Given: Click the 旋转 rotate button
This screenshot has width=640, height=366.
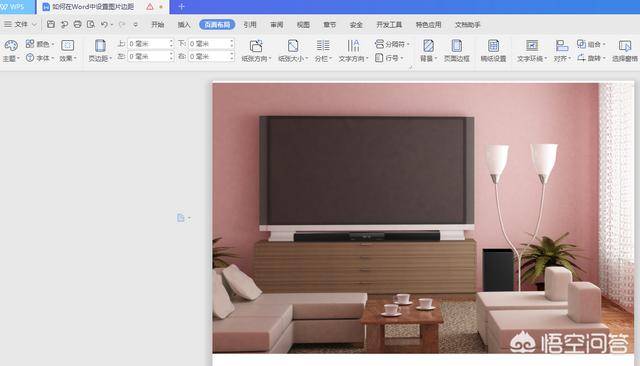Looking at the screenshot, I should tap(591, 58).
